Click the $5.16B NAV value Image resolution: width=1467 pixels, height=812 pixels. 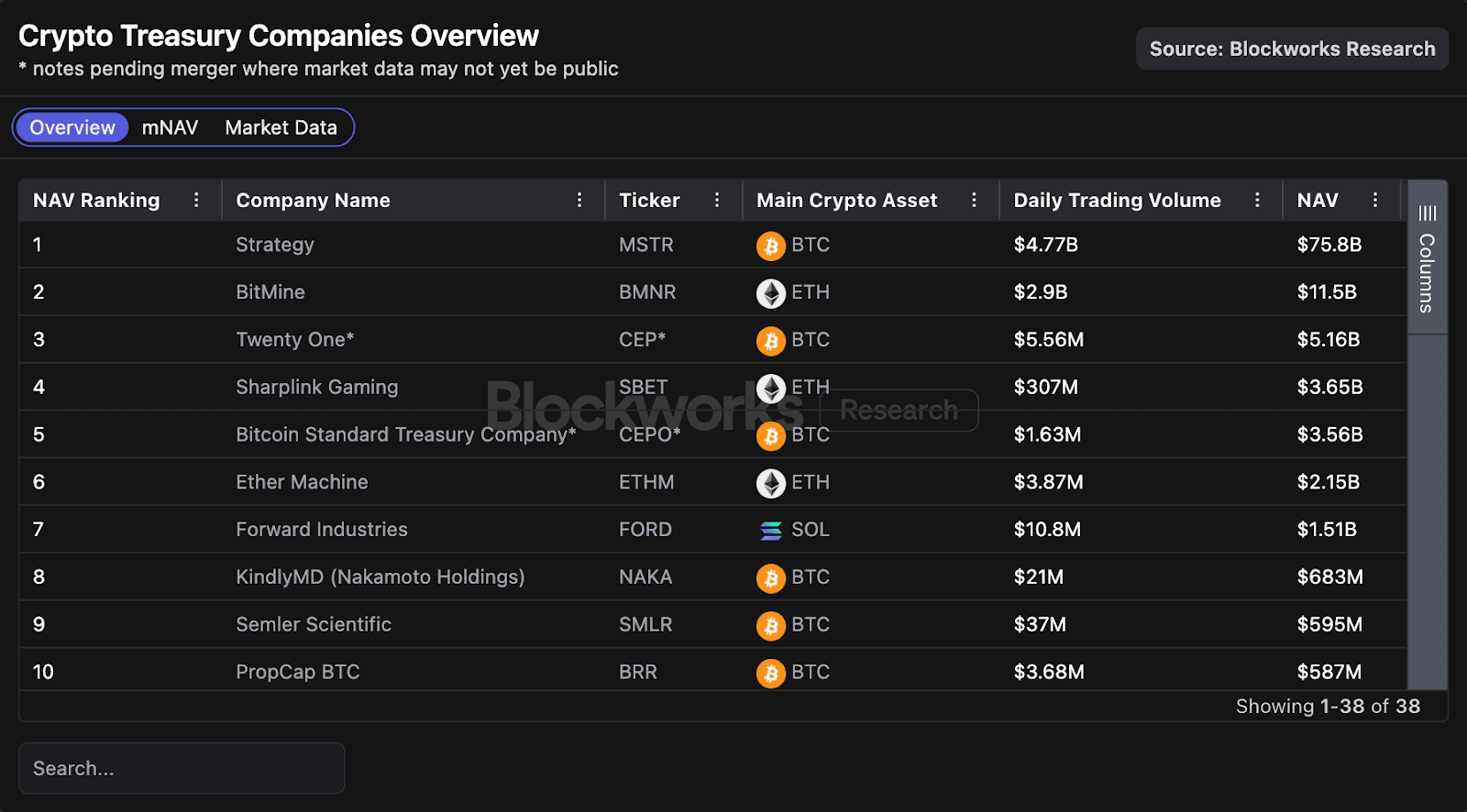(x=1329, y=339)
